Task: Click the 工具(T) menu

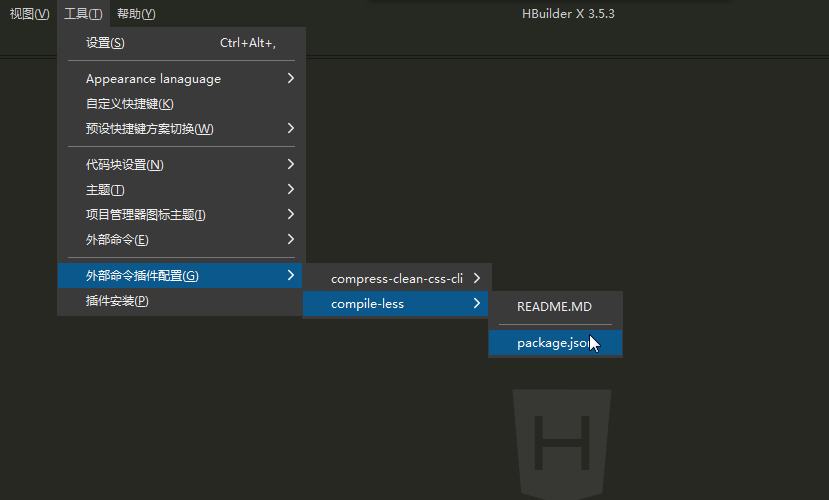Action: (x=84, y=14)
